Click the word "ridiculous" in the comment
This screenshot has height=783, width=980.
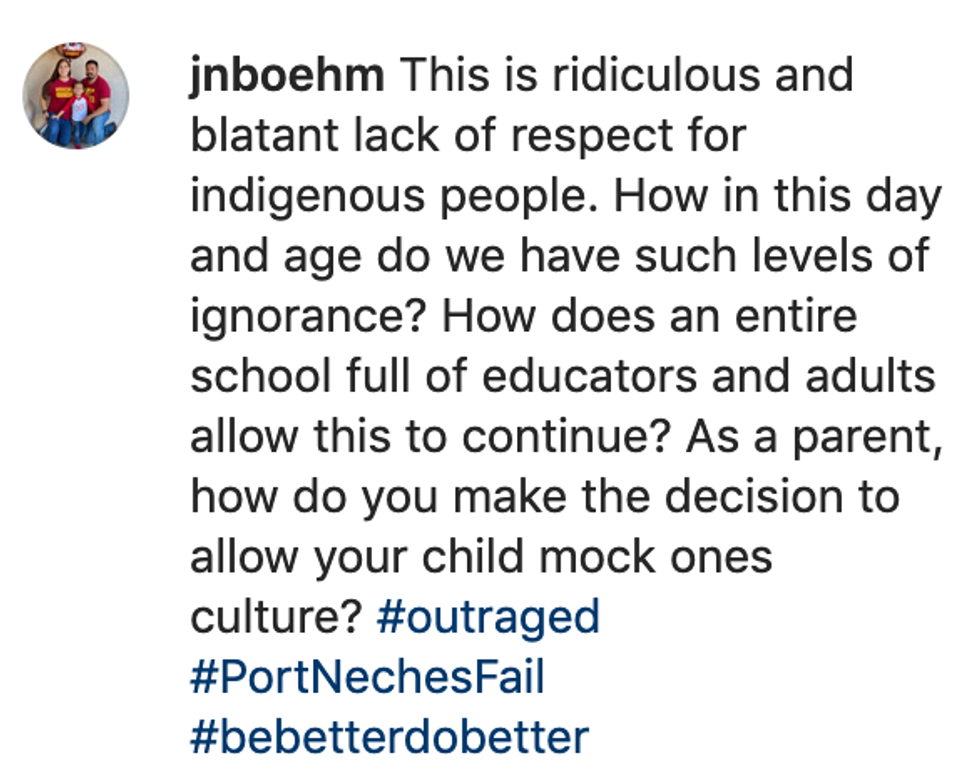pos(647,77)
